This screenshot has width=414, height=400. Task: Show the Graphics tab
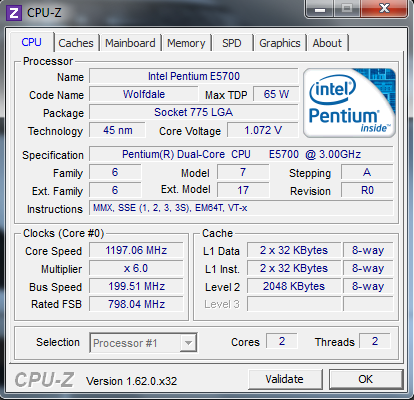[280, 43]
